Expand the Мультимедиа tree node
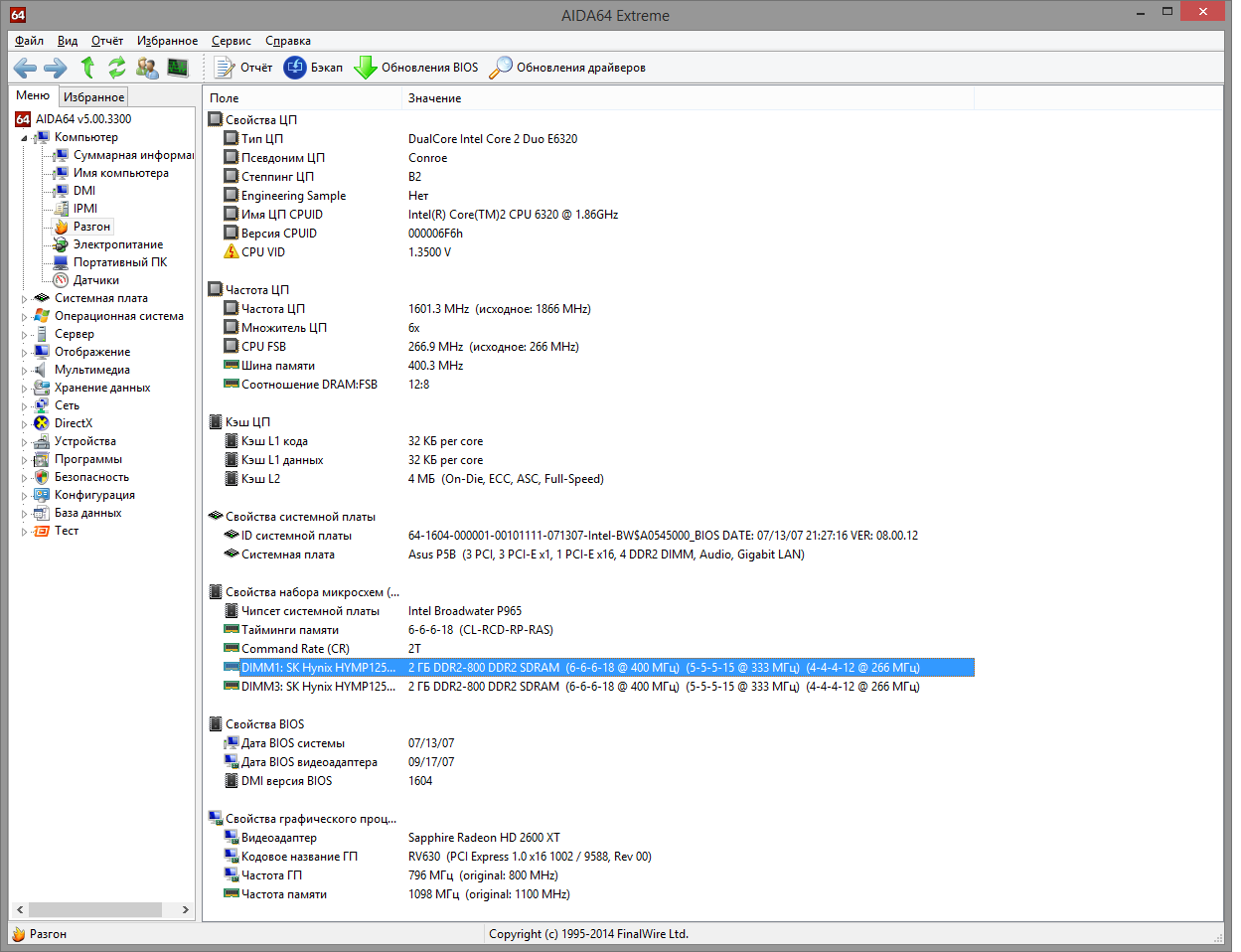Viewport: 1241px width, 952px height. (x=24, y=370)
